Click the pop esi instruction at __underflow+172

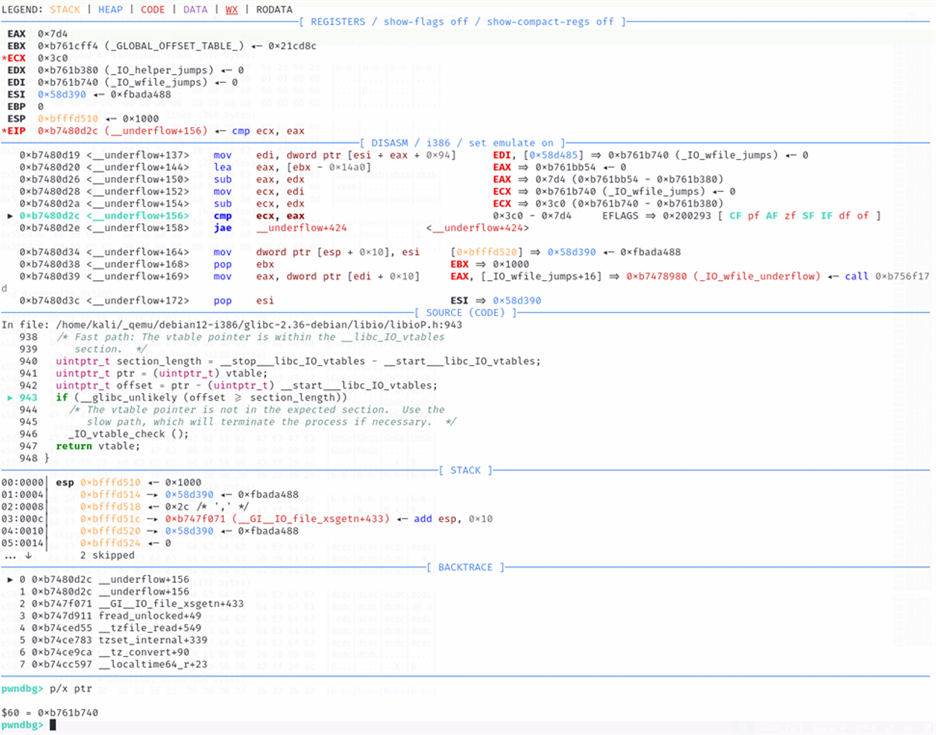(x=244, y=300)
